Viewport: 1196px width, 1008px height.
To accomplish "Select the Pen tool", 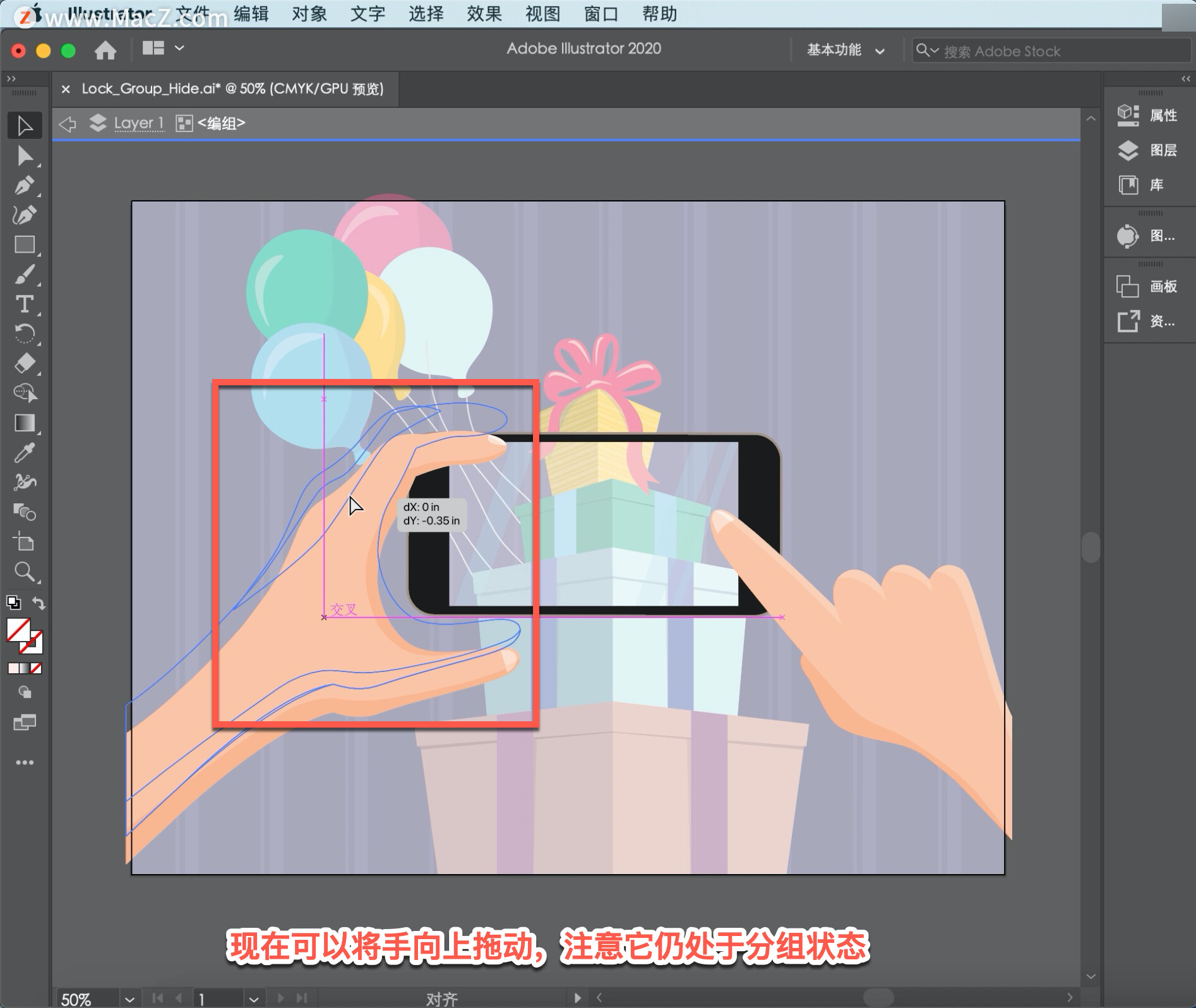I will pyautogui.click(x=25, y=184).
